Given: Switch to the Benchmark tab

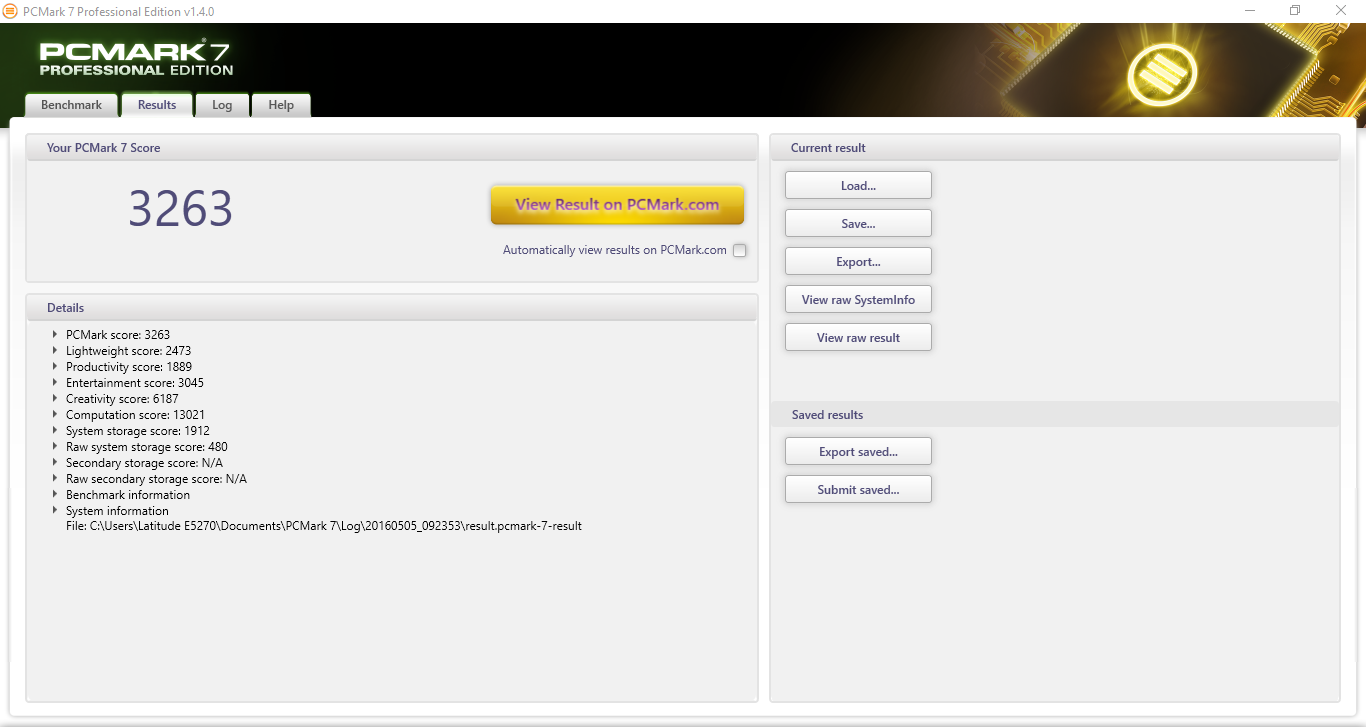Looking at the screenshot, I should click(x=71, y=105).
